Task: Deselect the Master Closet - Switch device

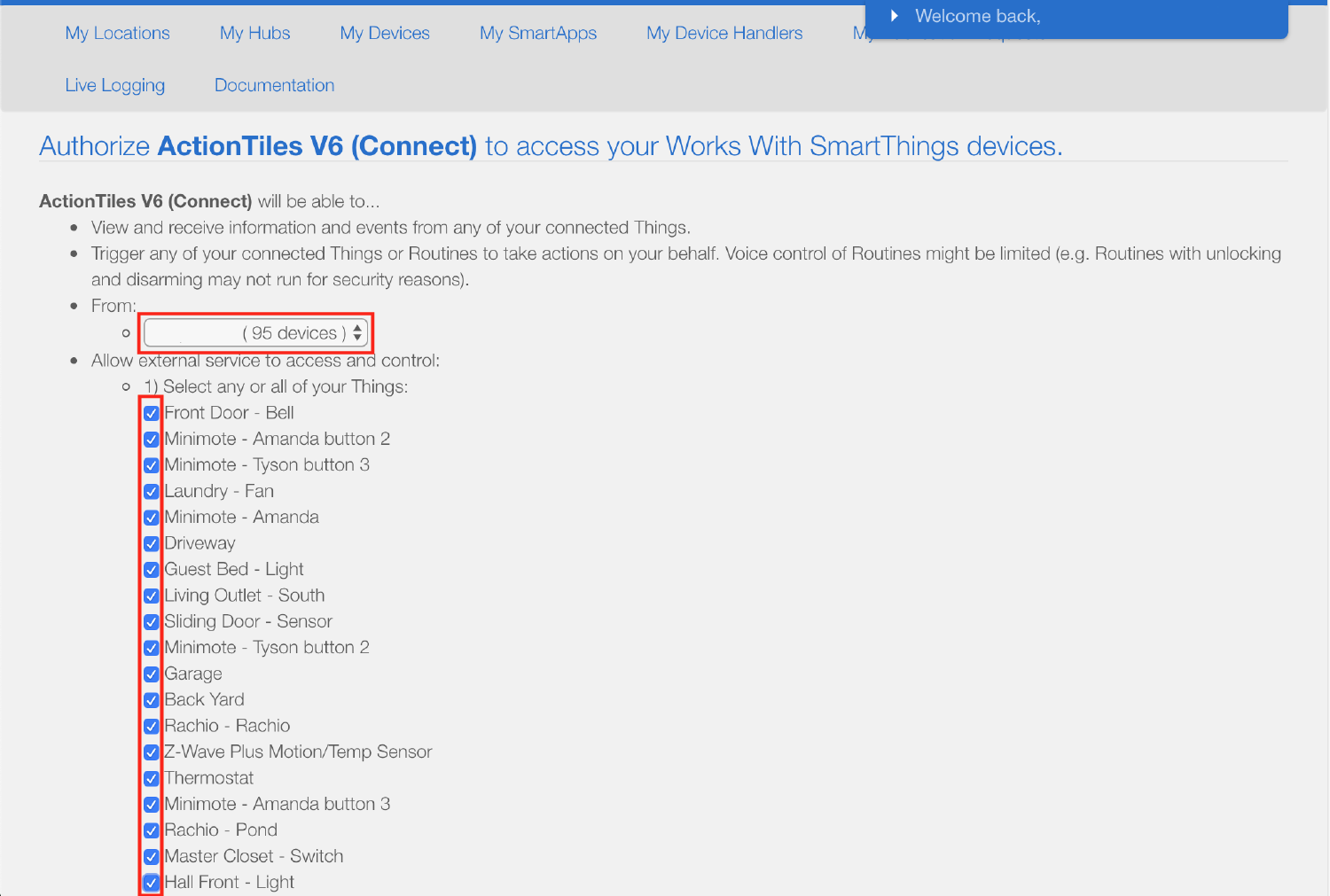Action: point(151,856)
